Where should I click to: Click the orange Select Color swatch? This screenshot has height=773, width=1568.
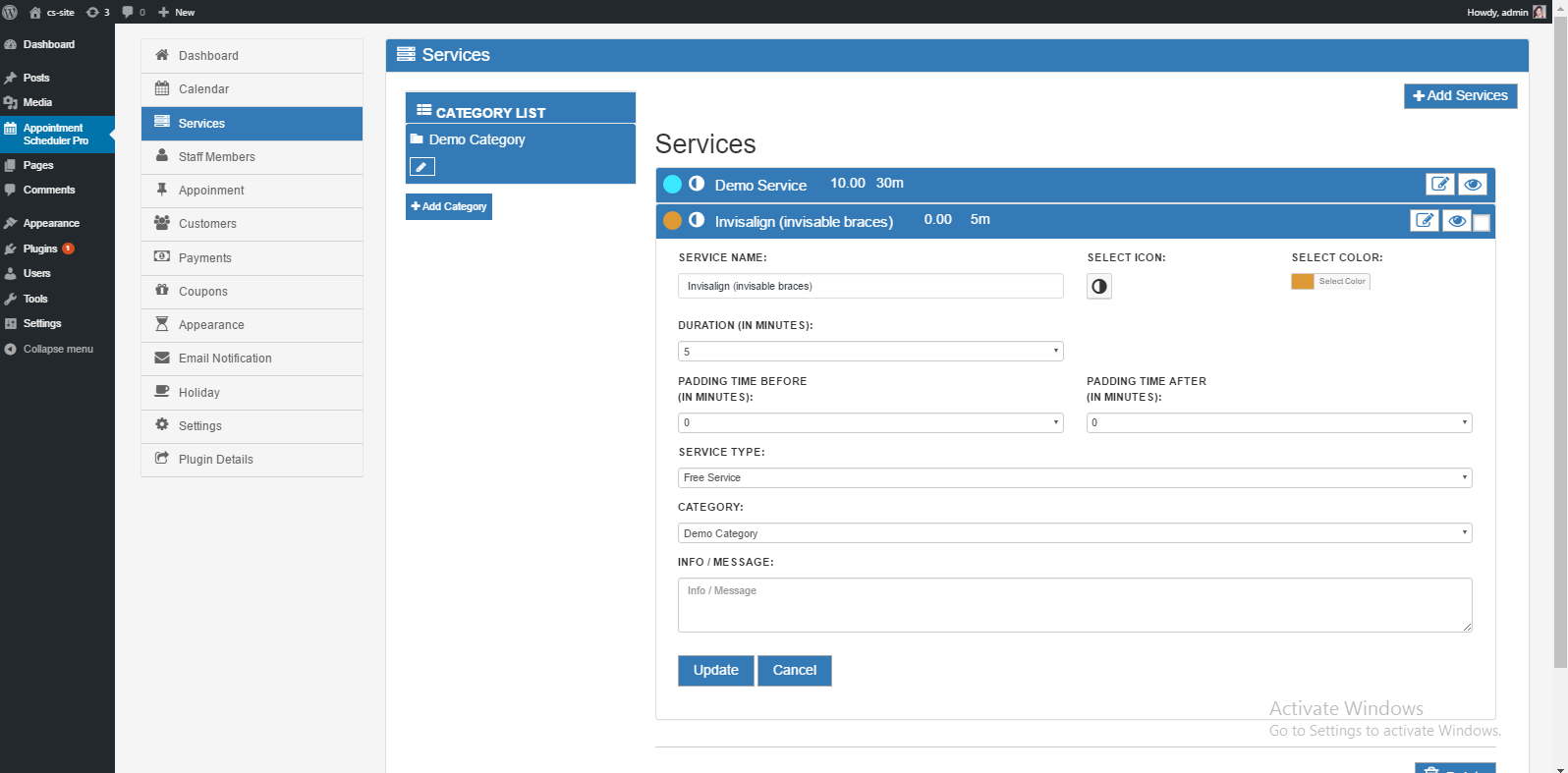(1303, 282)
